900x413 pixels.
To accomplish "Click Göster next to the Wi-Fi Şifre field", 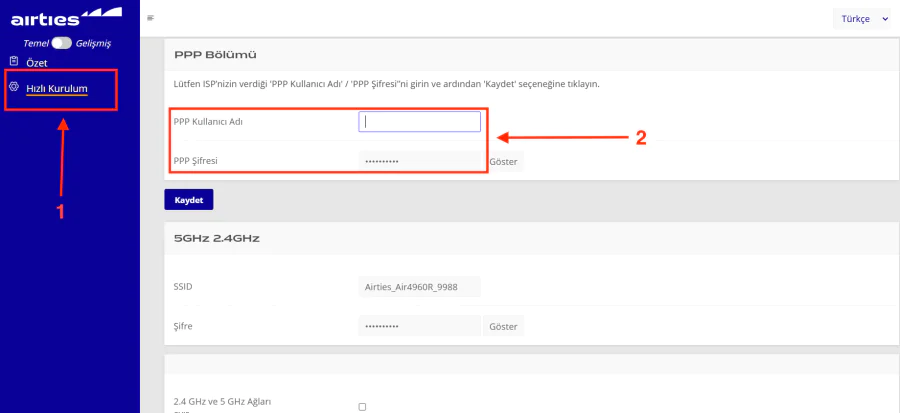I will 504,327.
